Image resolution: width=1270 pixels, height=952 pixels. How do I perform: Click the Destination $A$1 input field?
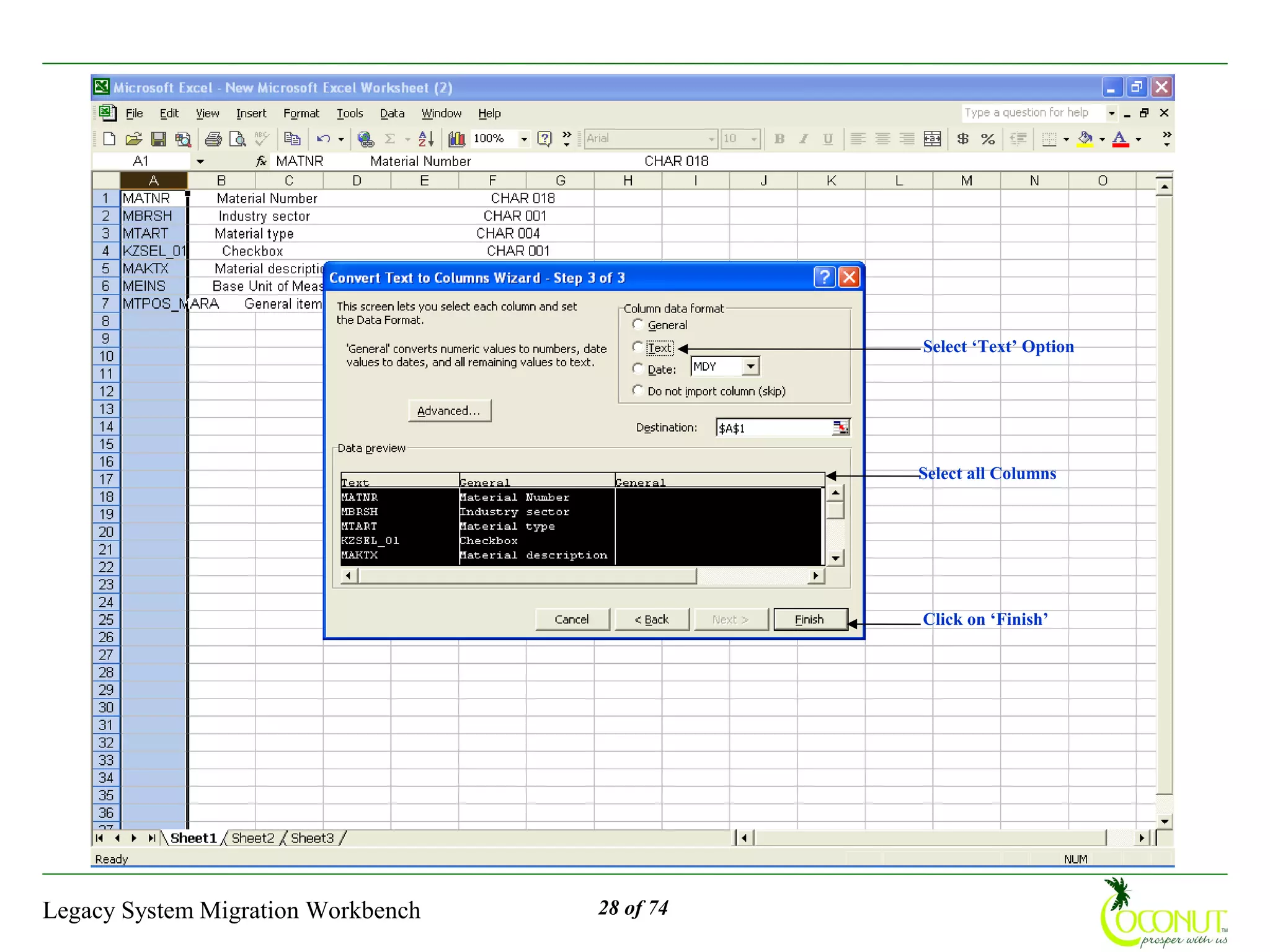pyautogui.click(x=774, y=428)
